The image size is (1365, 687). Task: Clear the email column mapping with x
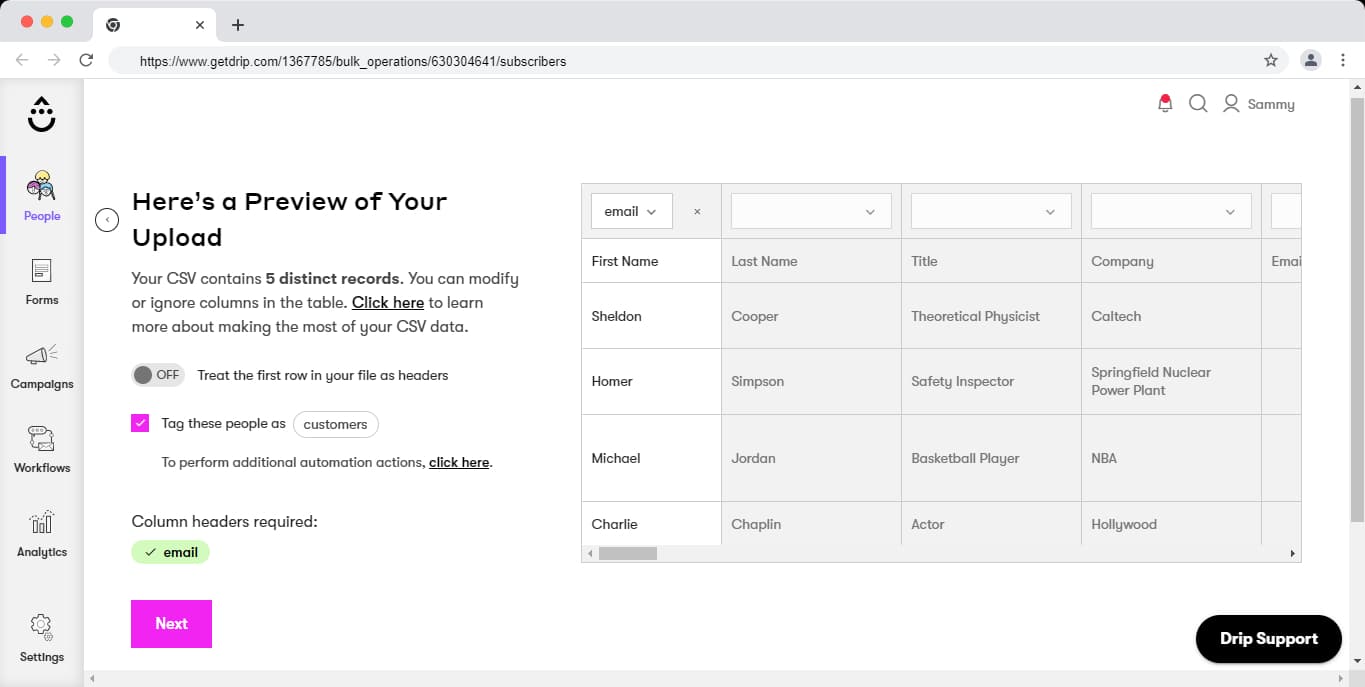[697, 212]
